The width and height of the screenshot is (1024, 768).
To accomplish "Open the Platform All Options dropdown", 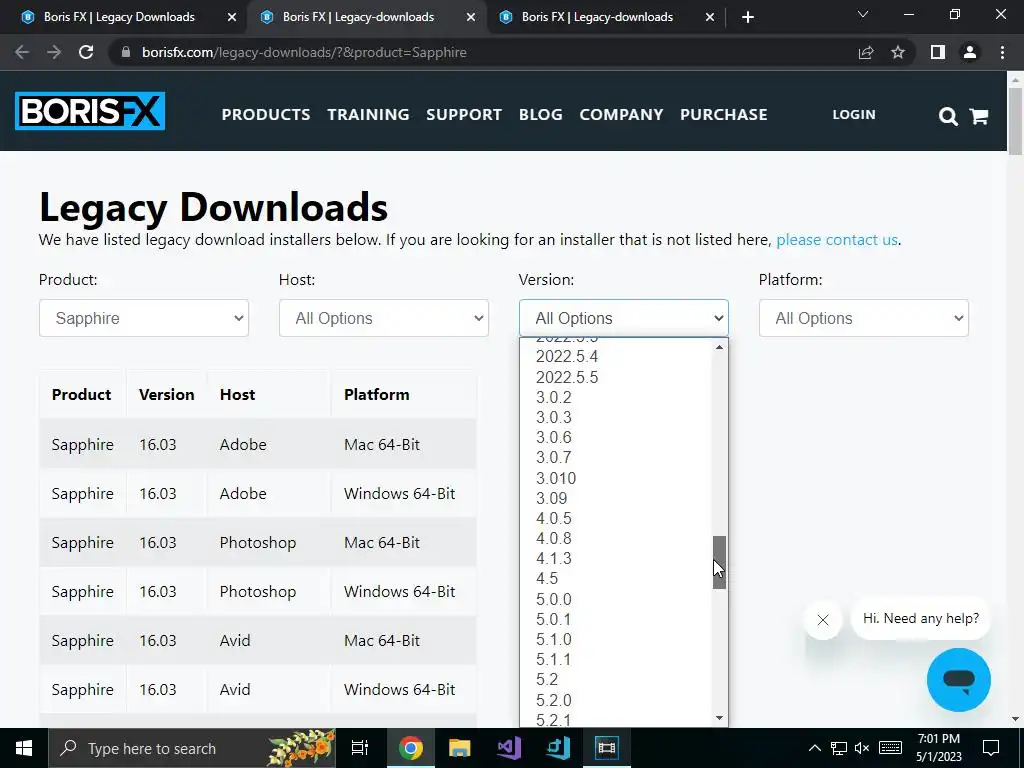I will (863, 318).
